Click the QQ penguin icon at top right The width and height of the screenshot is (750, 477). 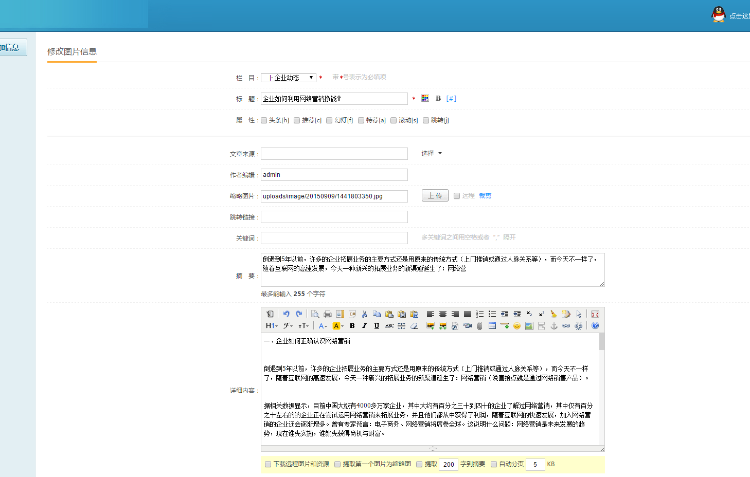click(x=716, y=14)
